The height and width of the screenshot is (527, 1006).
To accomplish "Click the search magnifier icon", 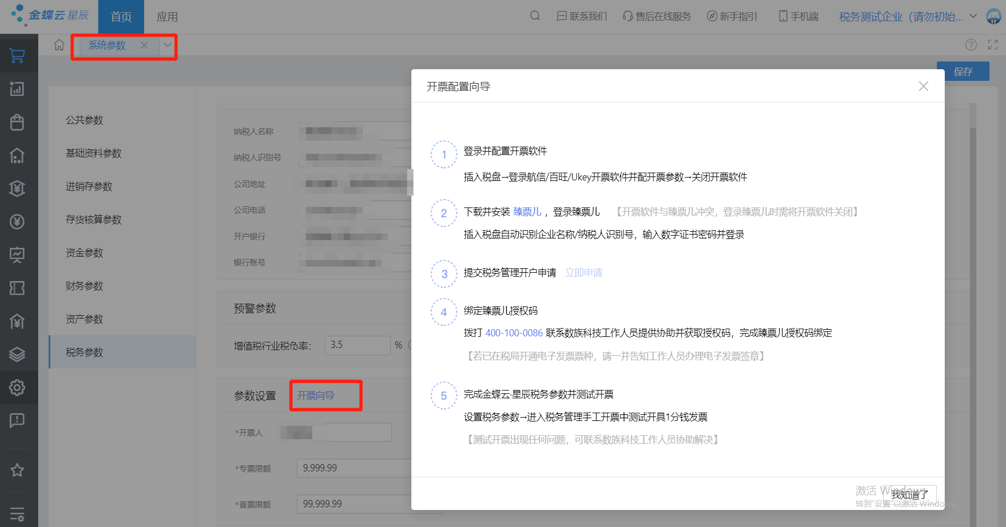I will (534, 16).
